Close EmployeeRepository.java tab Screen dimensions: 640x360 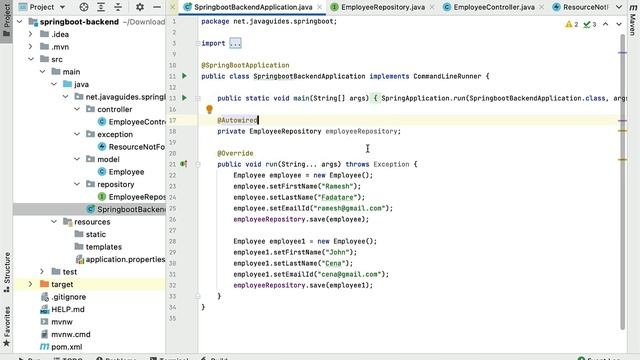click(x=432, y=7)
